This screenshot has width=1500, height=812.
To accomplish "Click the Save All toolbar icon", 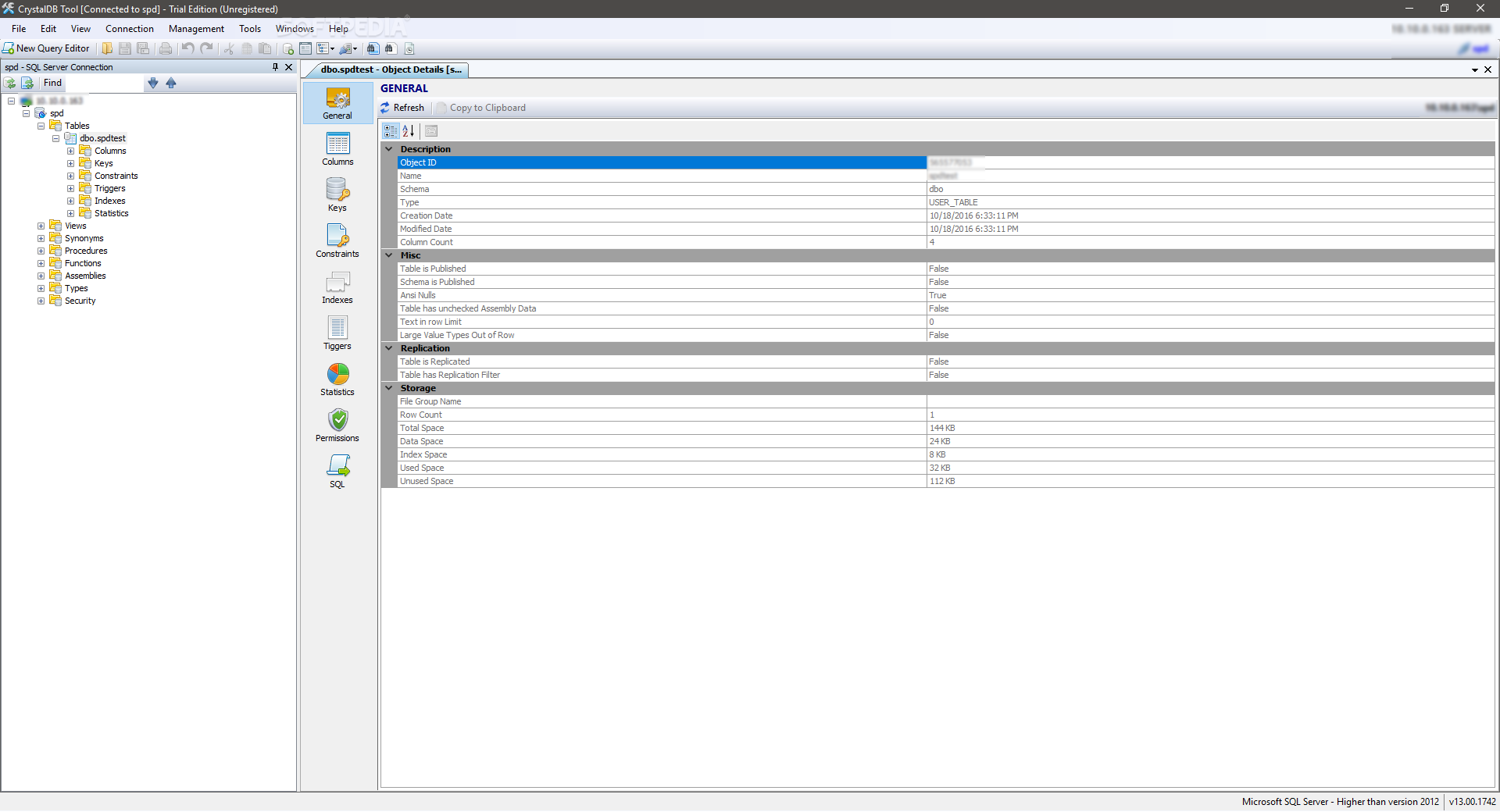I will [x=143, y=48].
